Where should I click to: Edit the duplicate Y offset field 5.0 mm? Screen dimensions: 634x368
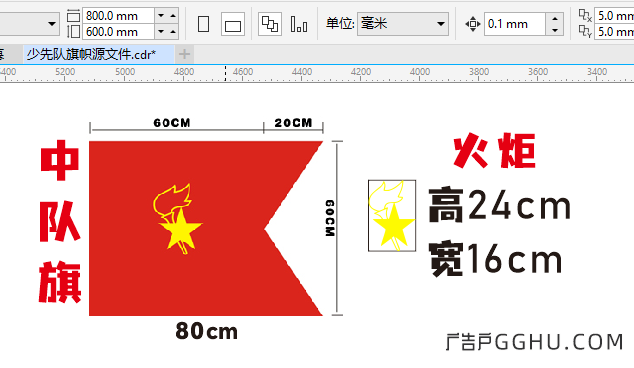pos(615,32)
